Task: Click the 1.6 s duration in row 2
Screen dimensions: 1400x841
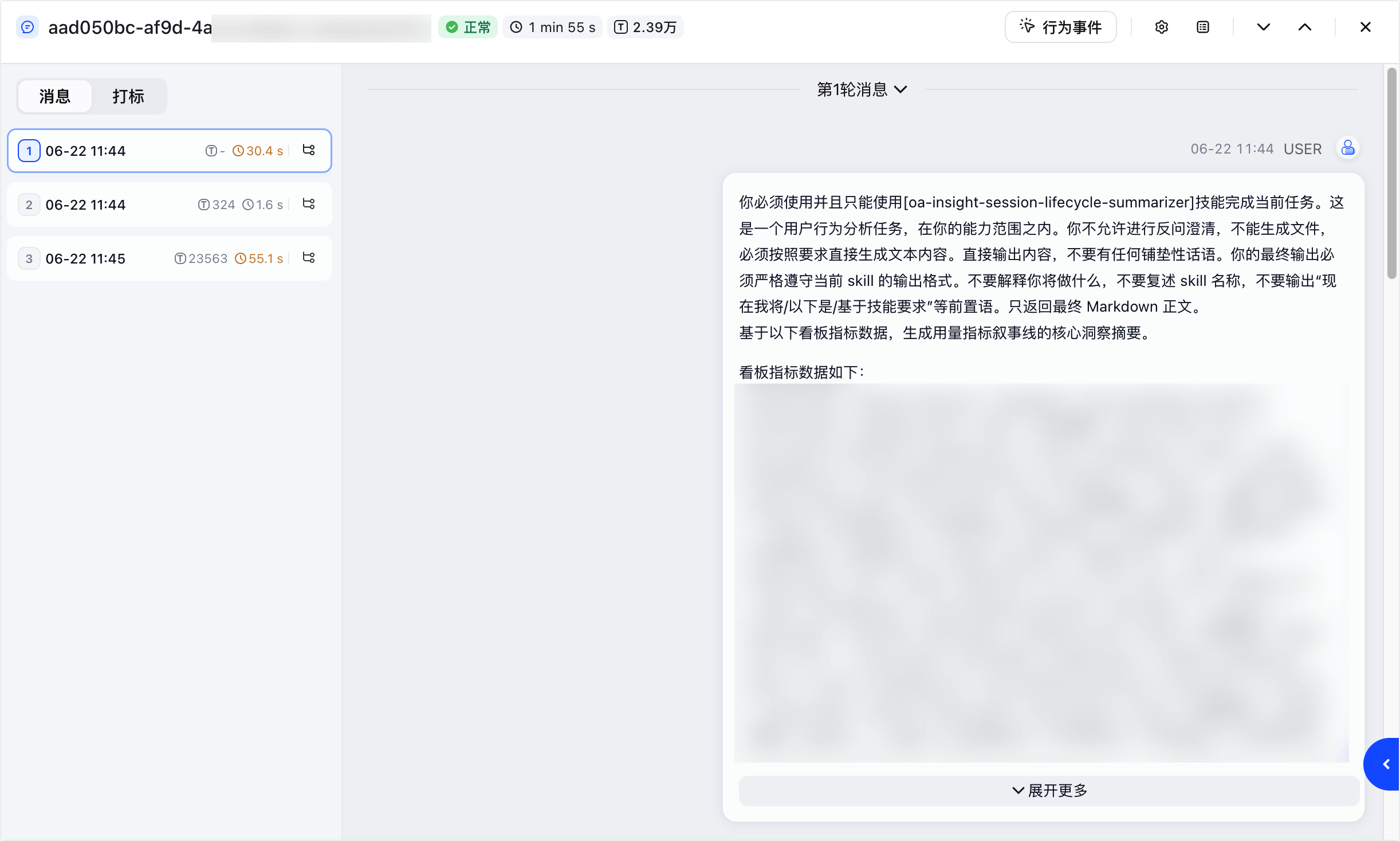Action: [x=262, y=205]
